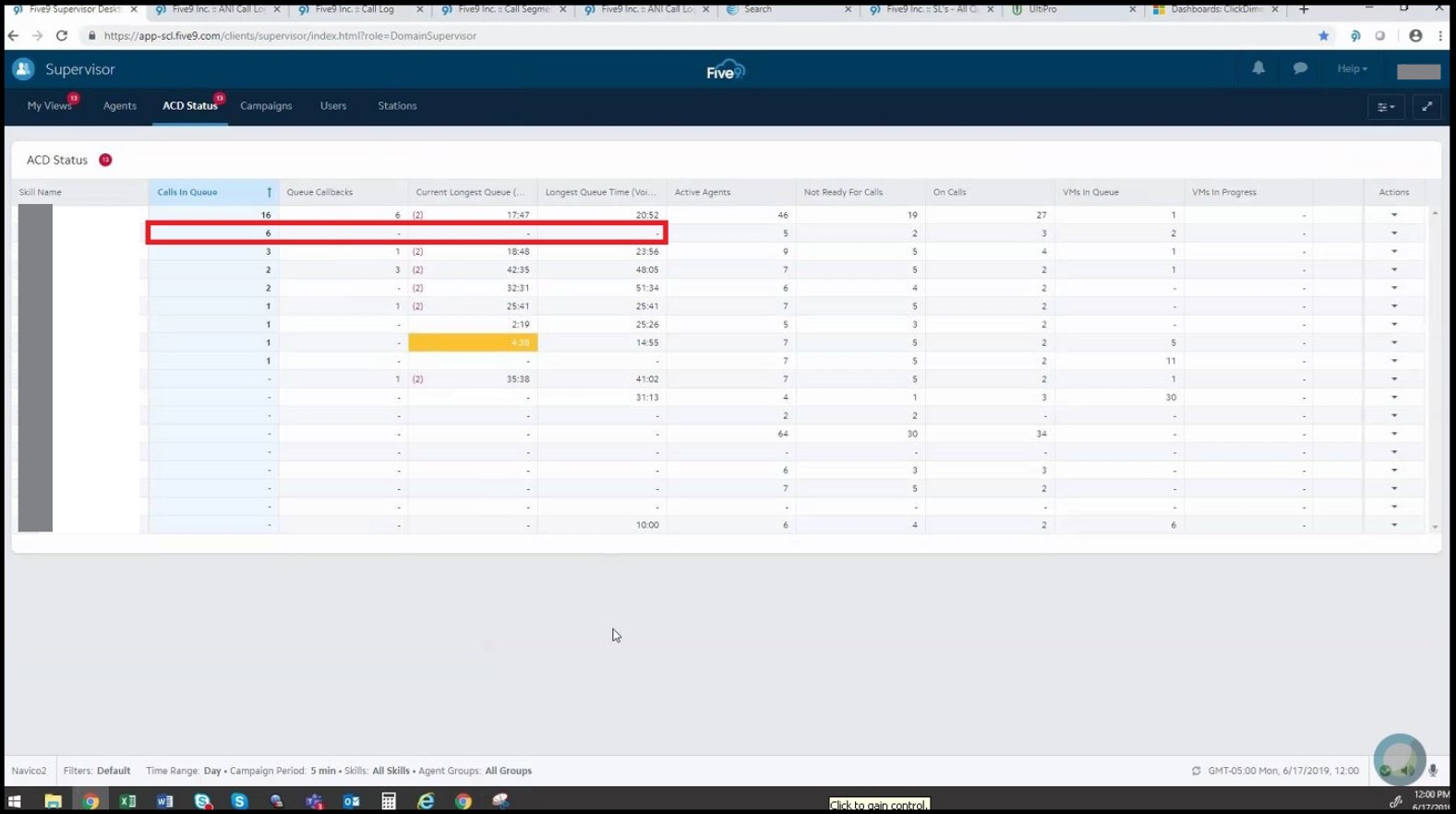Sort by Queue Callbacks column header

click(x=343, y=192)
